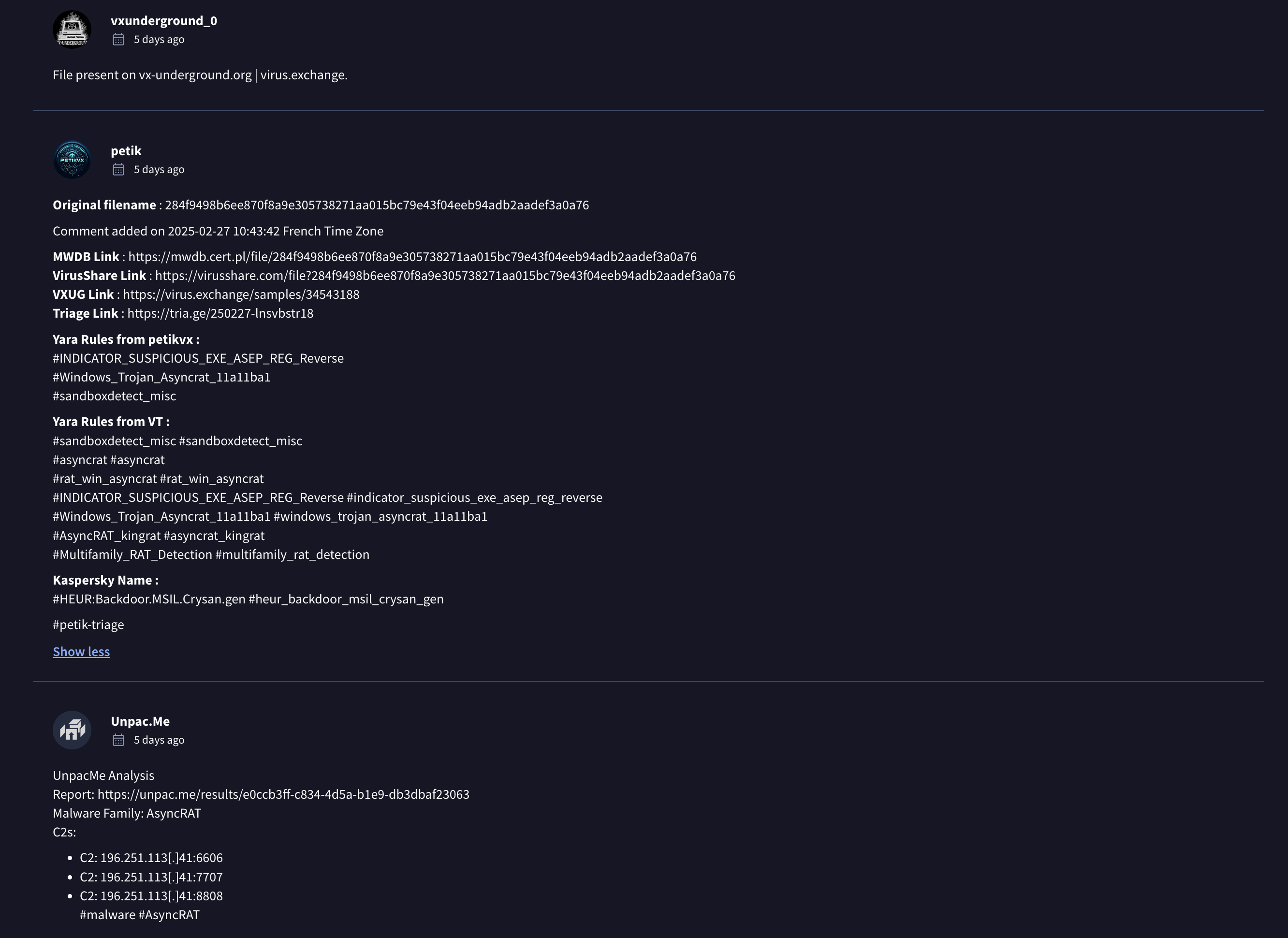Screen dimensions: 1288x938
Task: Click the vxunderground_0 avatar image
Action: [72, 29]
